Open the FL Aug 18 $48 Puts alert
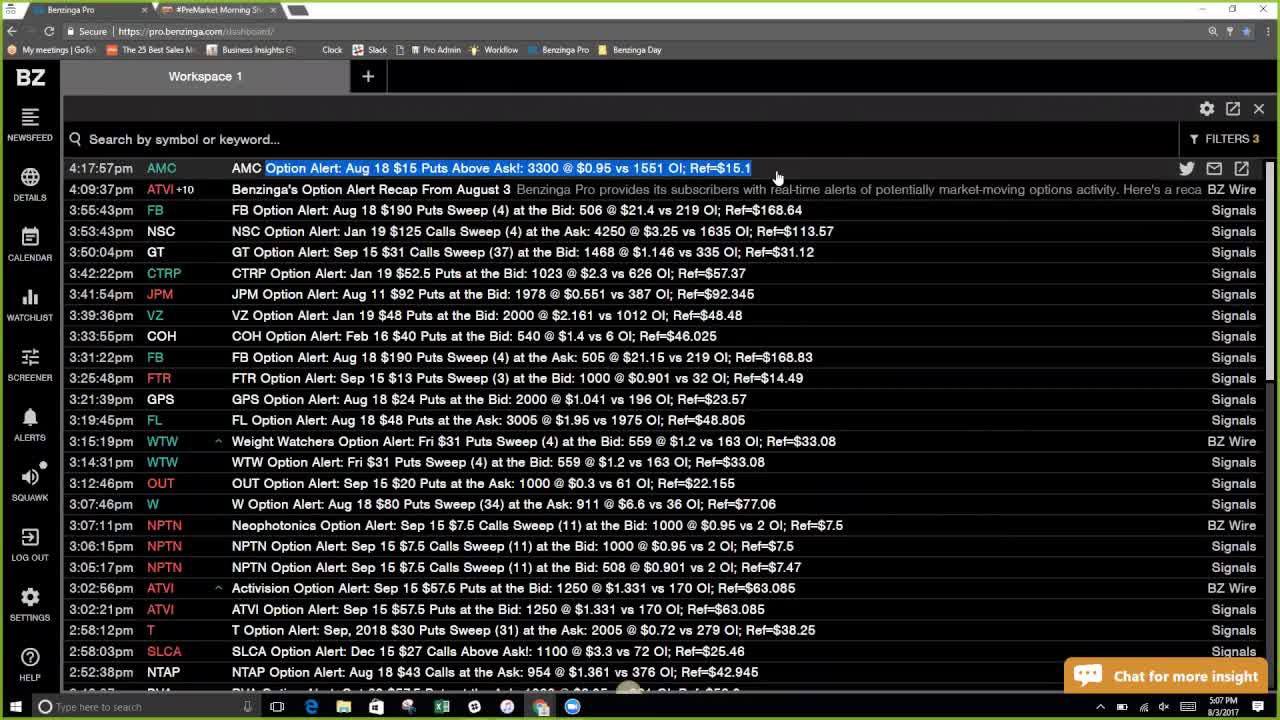 click(488, 420)
